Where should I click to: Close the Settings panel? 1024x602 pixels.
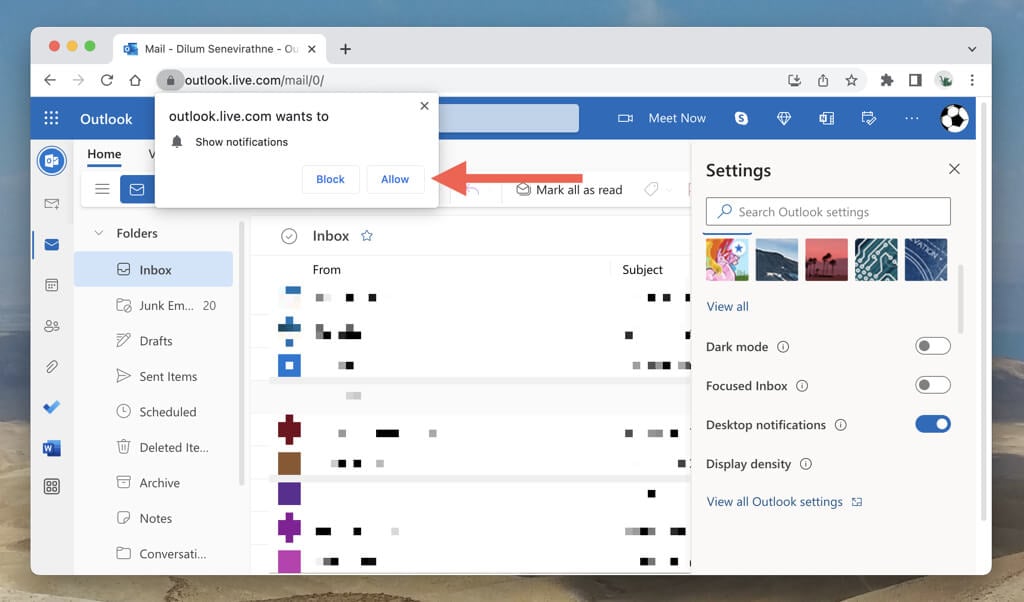(x=954, y=169)
